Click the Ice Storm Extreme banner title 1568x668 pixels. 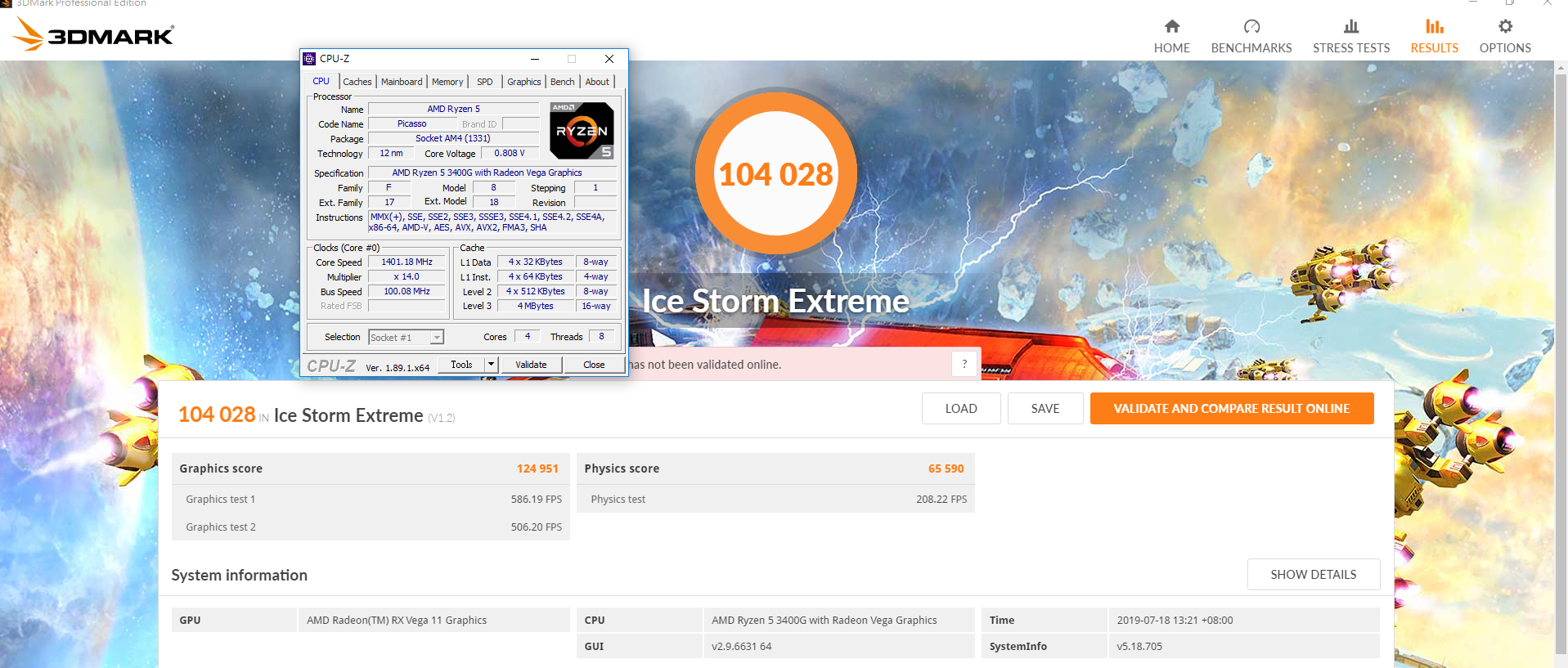[x=775, y=301]
